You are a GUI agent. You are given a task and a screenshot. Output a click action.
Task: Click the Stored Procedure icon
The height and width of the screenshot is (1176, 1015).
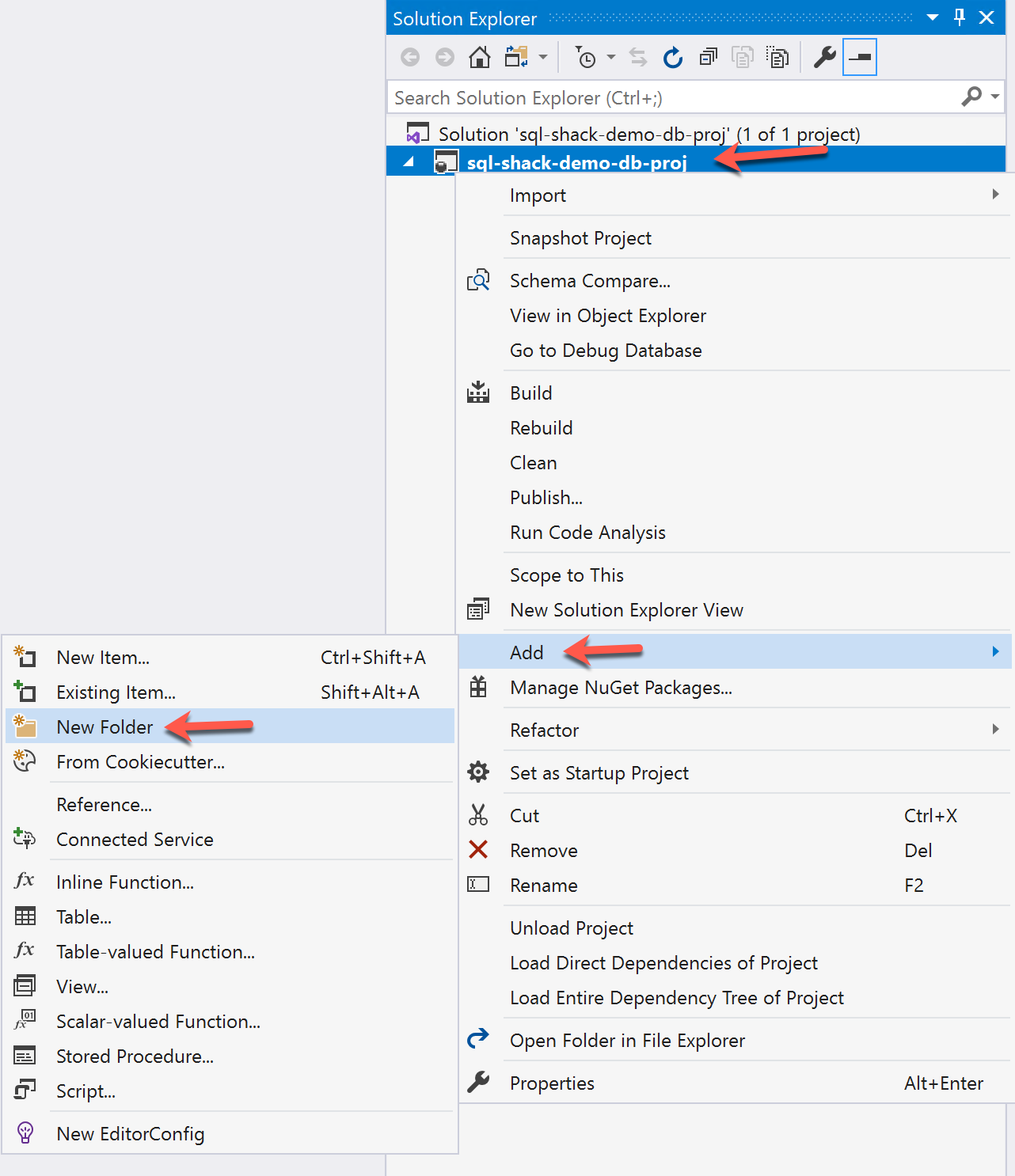(x=25, y=1056)
